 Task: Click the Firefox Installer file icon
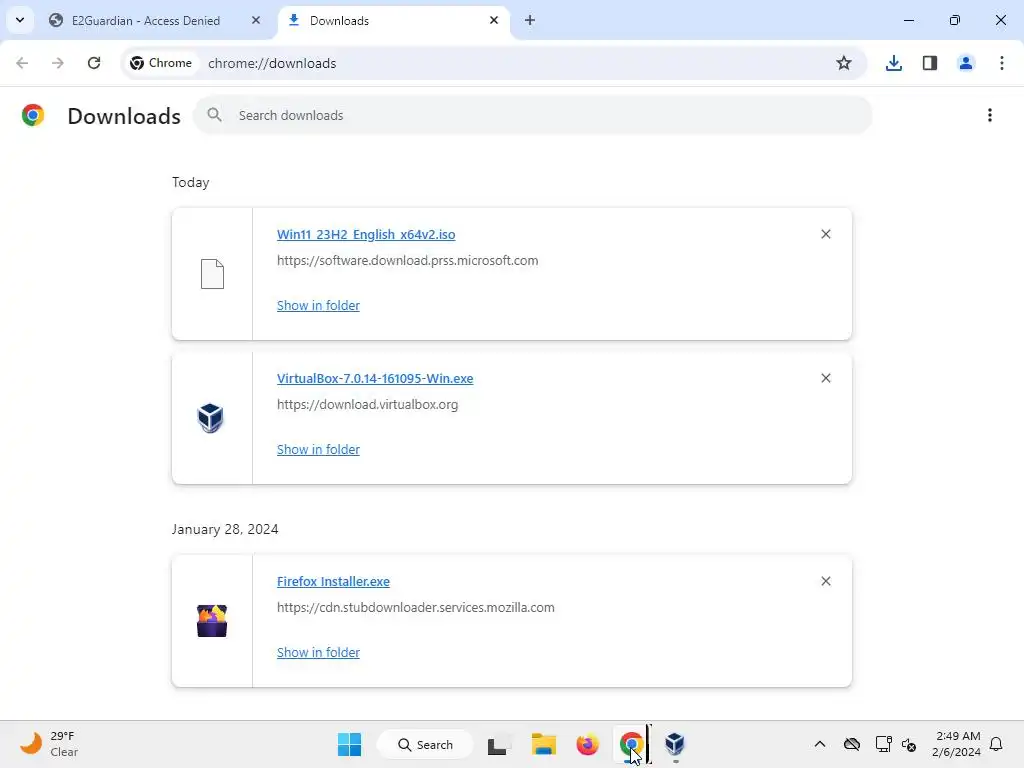212,621
